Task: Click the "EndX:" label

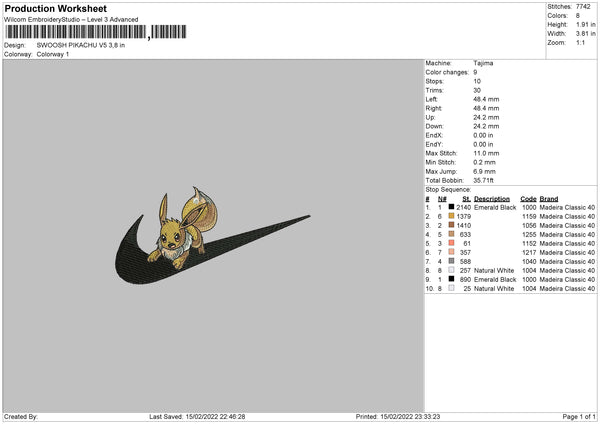Action: point(434,135)
